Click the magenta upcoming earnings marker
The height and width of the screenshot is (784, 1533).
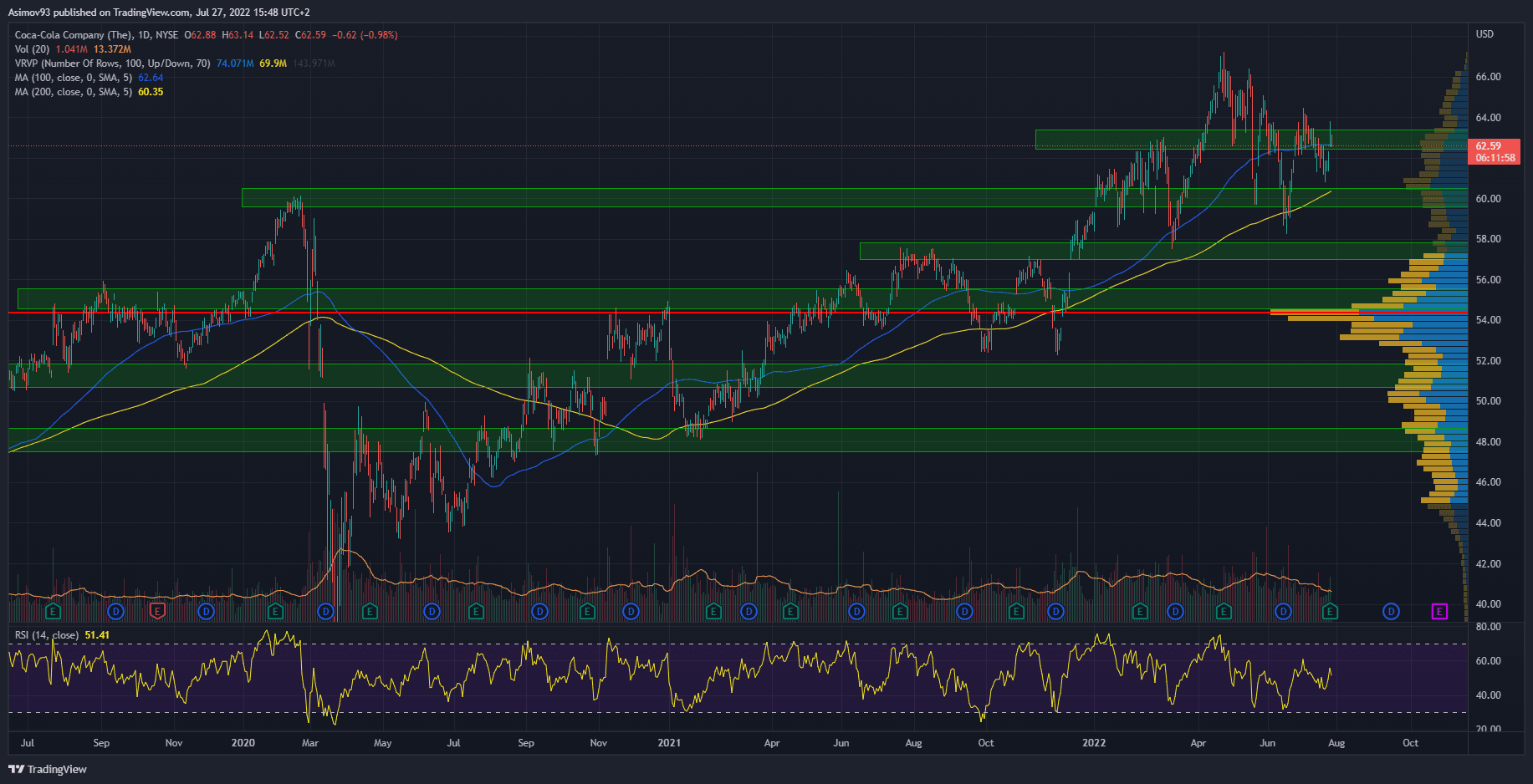[1439, 612]
